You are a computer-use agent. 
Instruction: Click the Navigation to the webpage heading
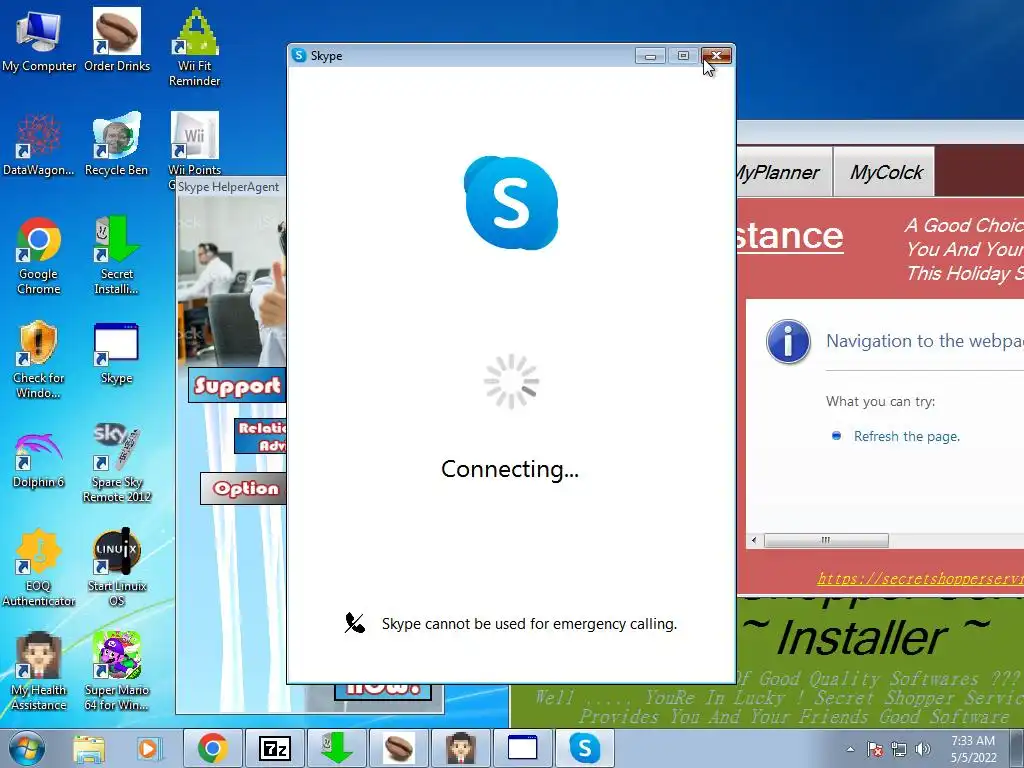pos(924,340)
